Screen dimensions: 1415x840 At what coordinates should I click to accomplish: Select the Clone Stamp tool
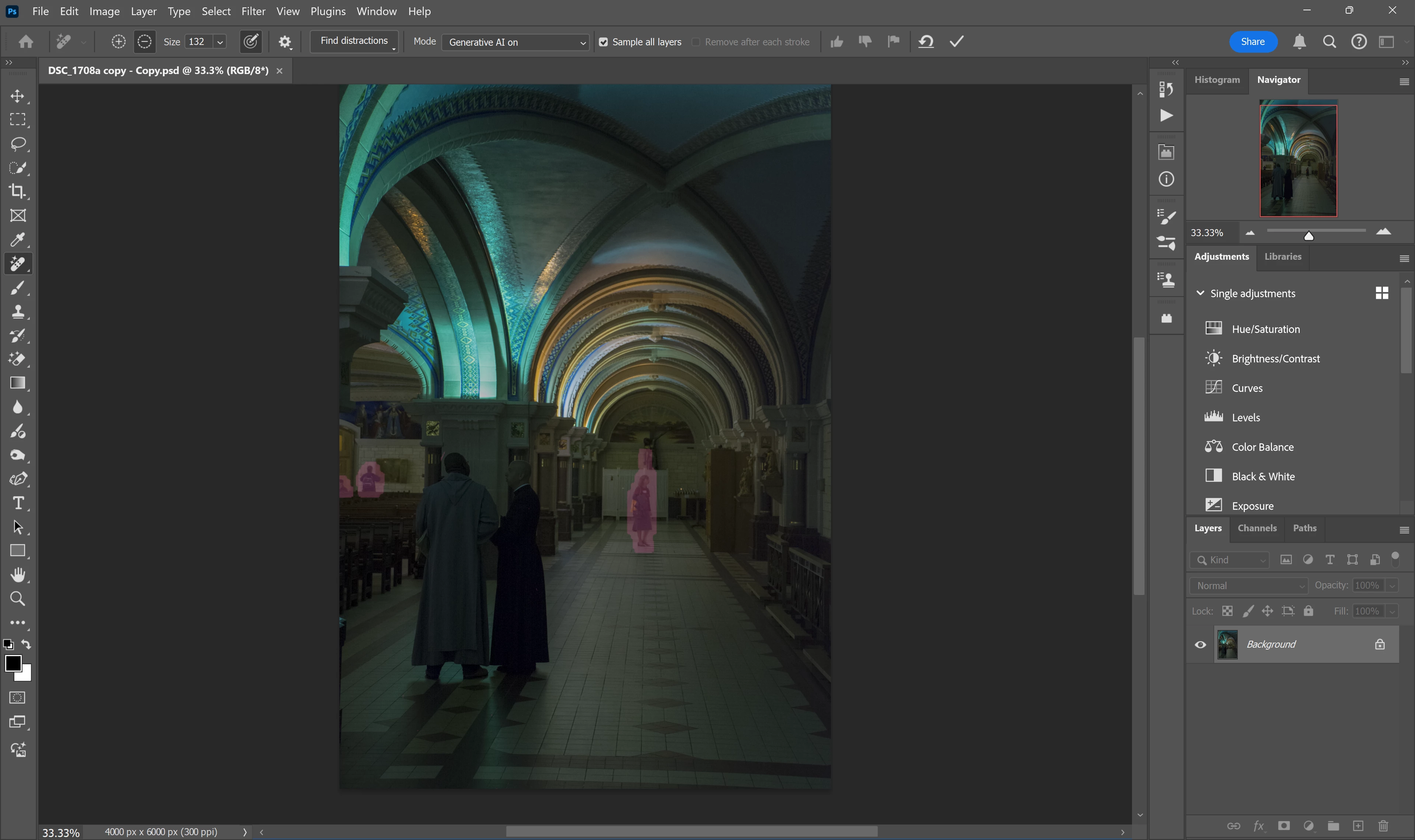[x=18, y=311]
